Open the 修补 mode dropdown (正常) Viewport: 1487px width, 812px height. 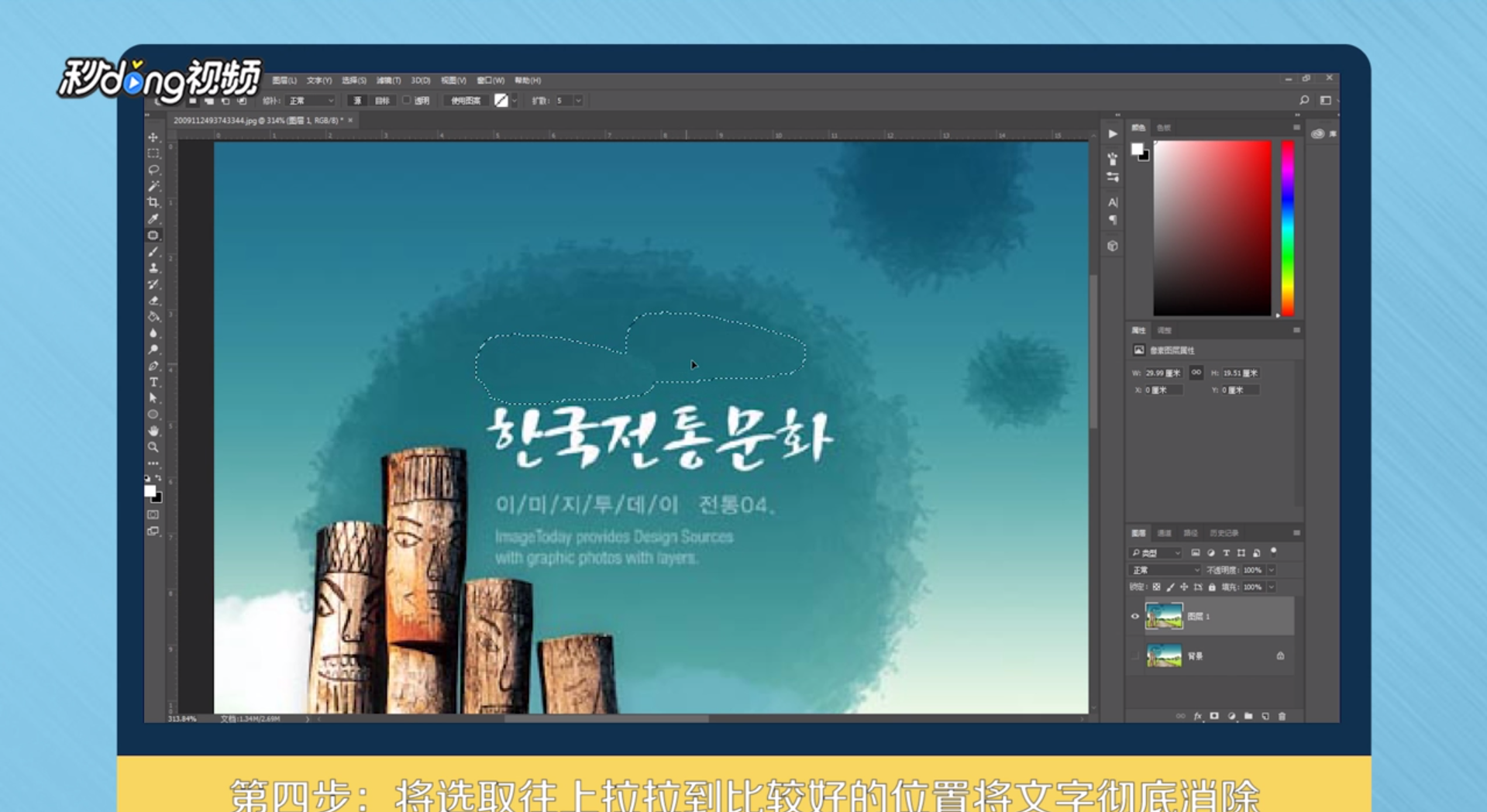tap(311, 101)
